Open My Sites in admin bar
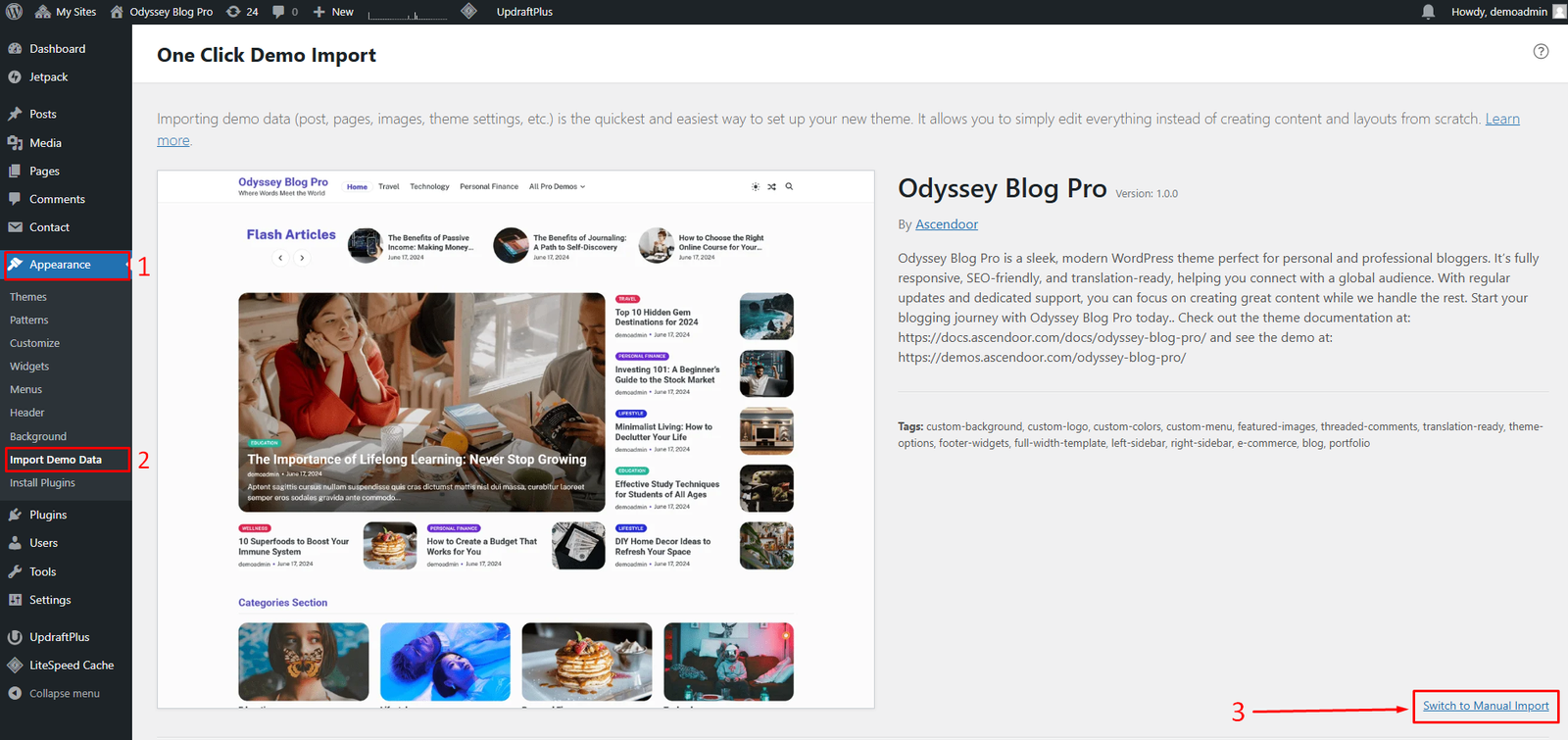 [66, 12]
